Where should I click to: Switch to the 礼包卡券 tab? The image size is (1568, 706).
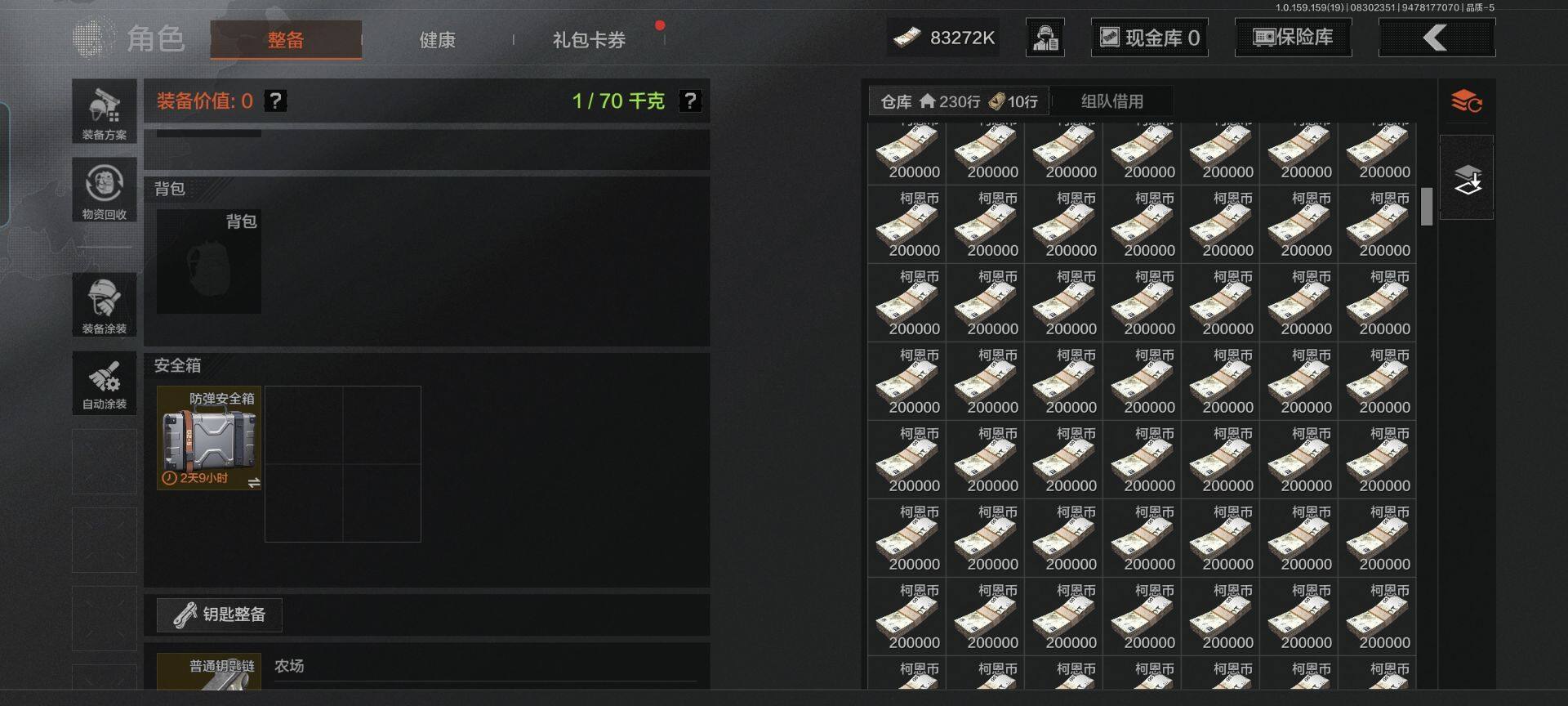pyautogui.click(x=589, y=39)
